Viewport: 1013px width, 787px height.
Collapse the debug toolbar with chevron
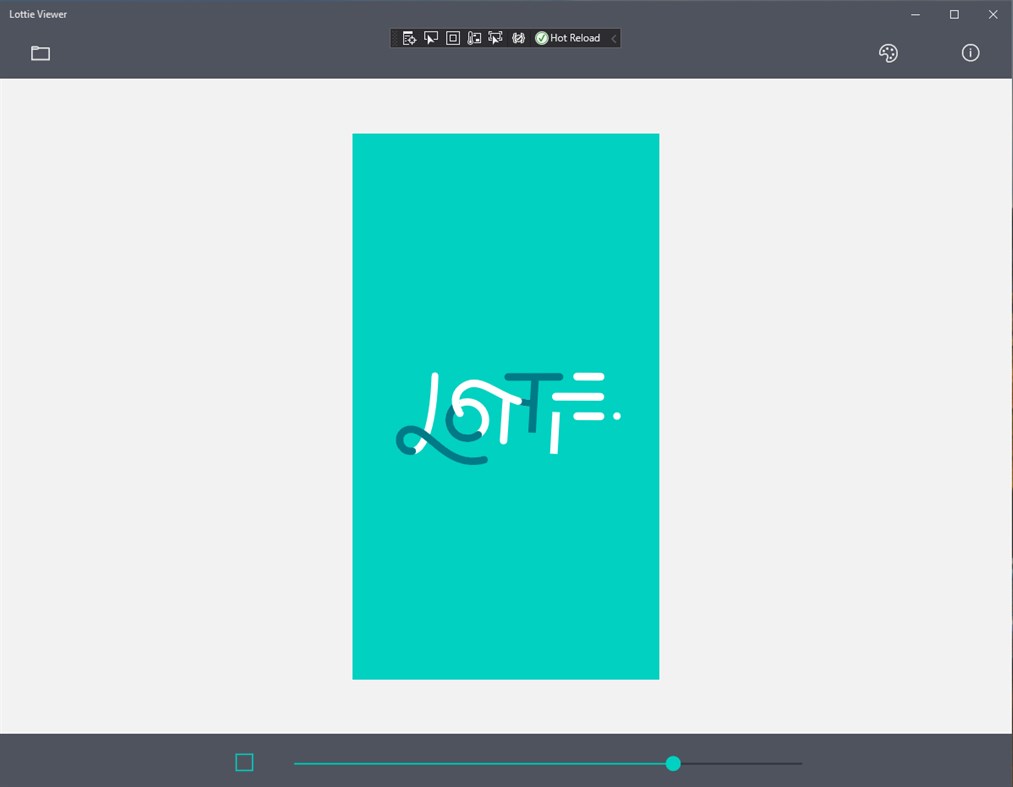coord(614,38)
